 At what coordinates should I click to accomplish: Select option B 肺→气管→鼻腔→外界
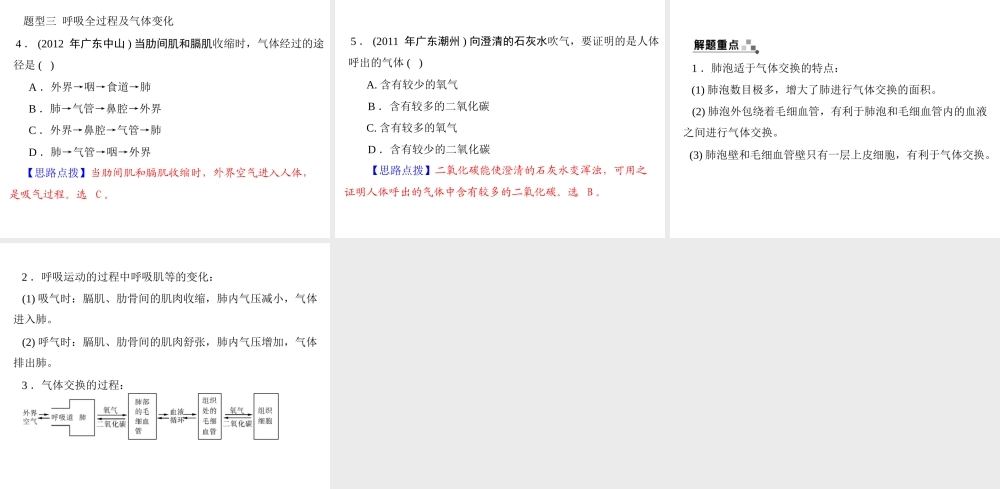95,108
